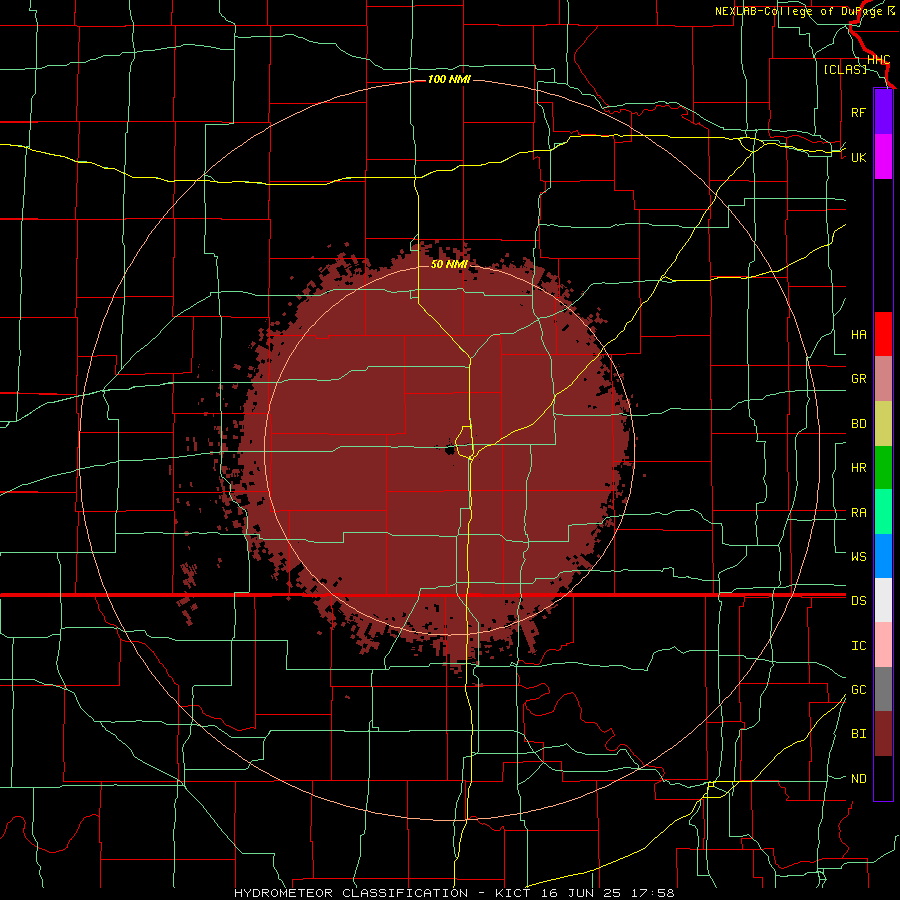The image size is (900, 900).
Task: Click the UK magenta legend swatch
Action: click(883, 157)
